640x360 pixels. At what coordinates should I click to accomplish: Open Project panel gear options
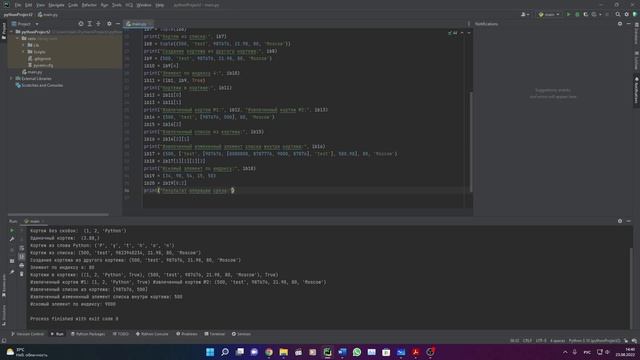pyautogui.click(x=109, y=24)
